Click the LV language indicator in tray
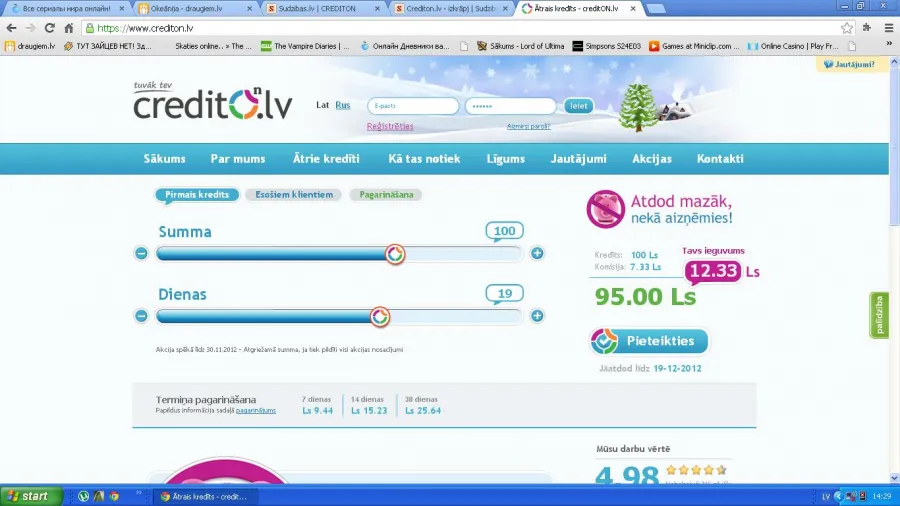The height and width of the screenshot is (506, 900). point(826,496)
